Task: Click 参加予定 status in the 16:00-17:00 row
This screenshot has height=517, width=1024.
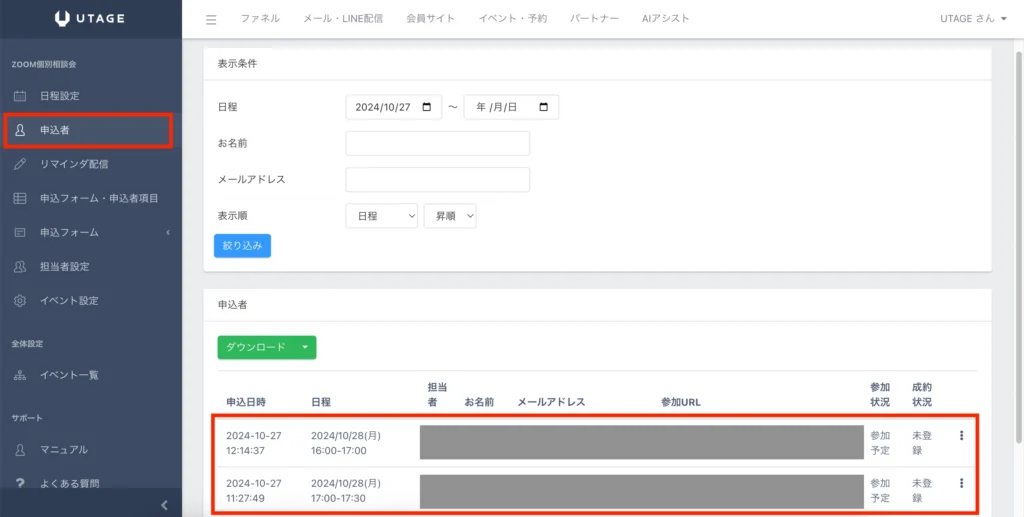Action: (x=880, y=443)
